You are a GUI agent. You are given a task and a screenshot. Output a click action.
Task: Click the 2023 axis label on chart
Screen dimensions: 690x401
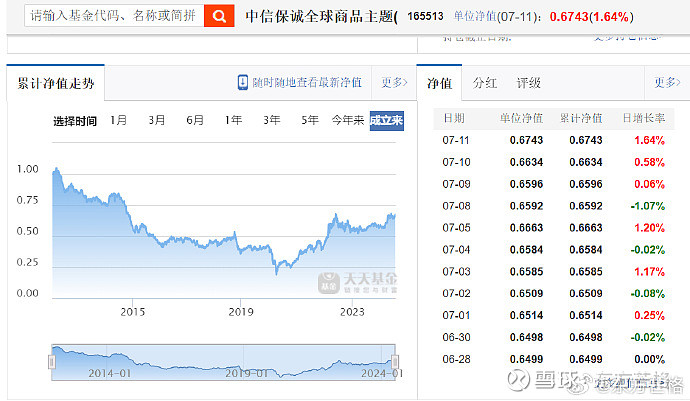point(352,312)
